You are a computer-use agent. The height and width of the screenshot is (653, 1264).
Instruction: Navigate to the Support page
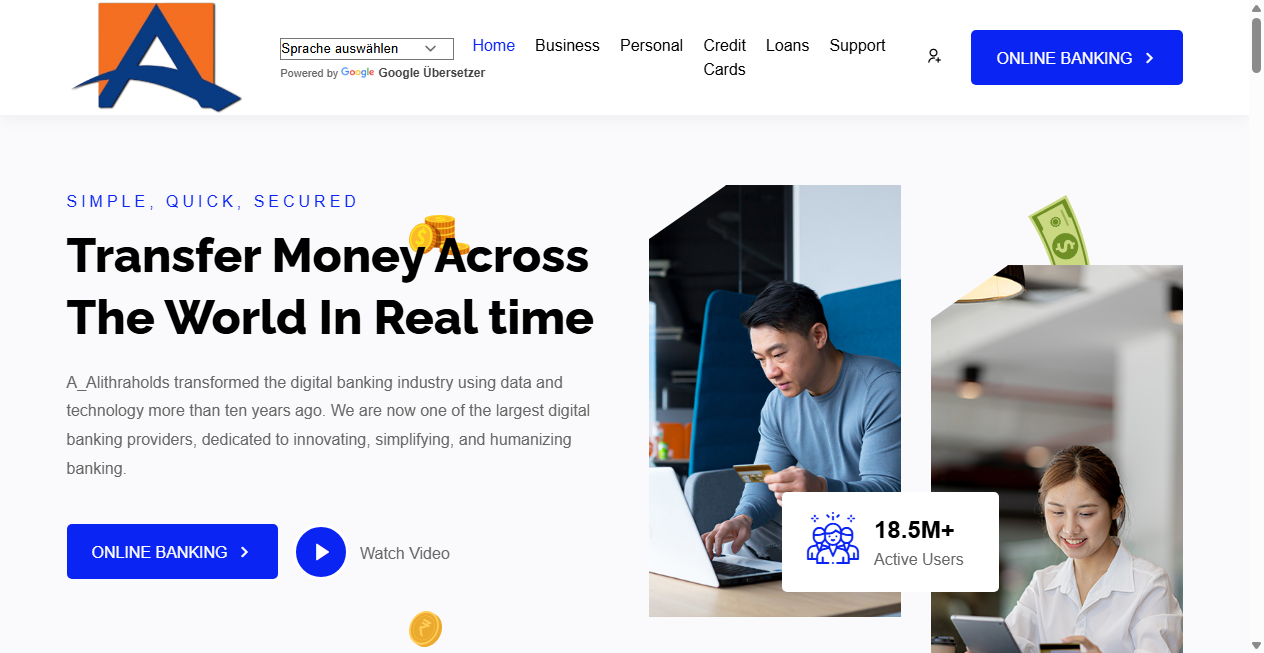pyautogui.click(x=857, y=46)
